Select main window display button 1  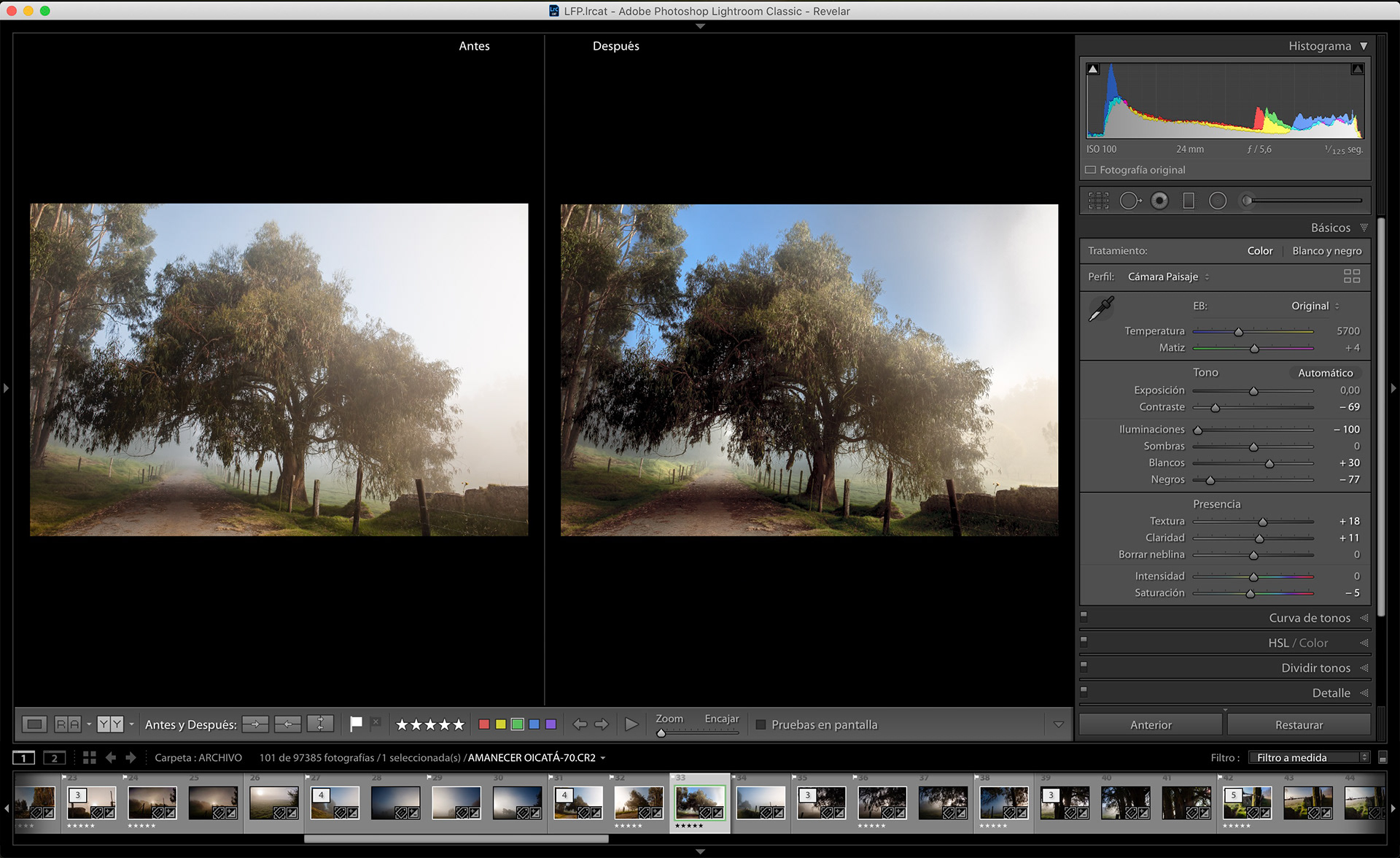click(23, 758)
